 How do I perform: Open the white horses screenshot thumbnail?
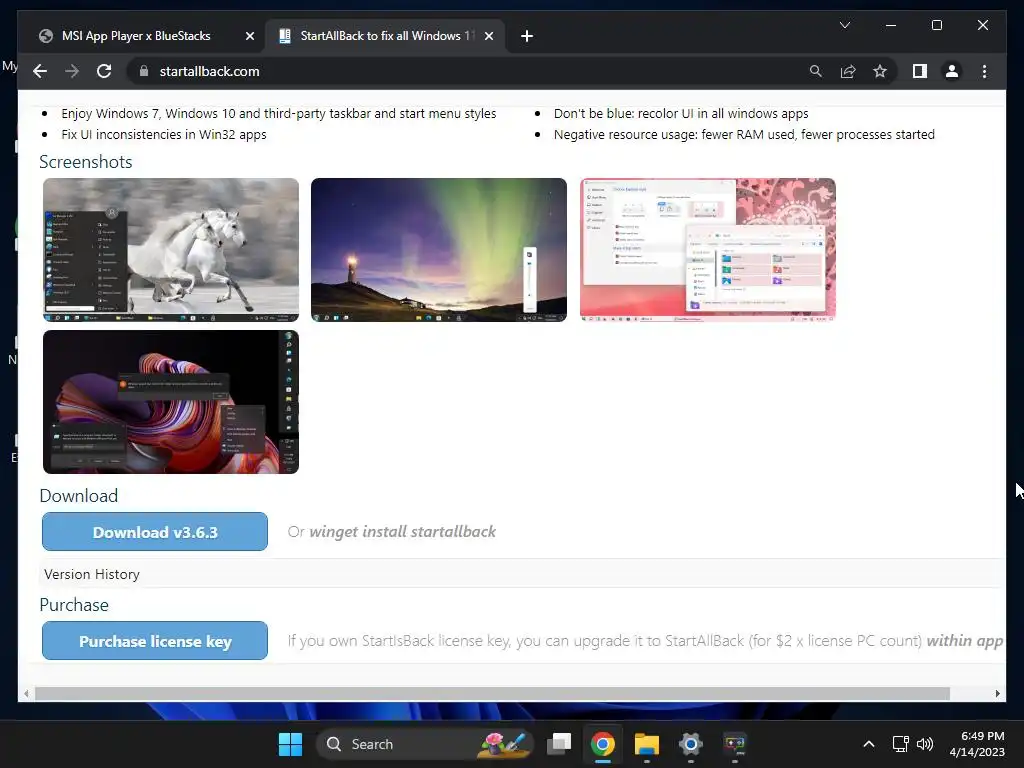[x=171, y=249]
